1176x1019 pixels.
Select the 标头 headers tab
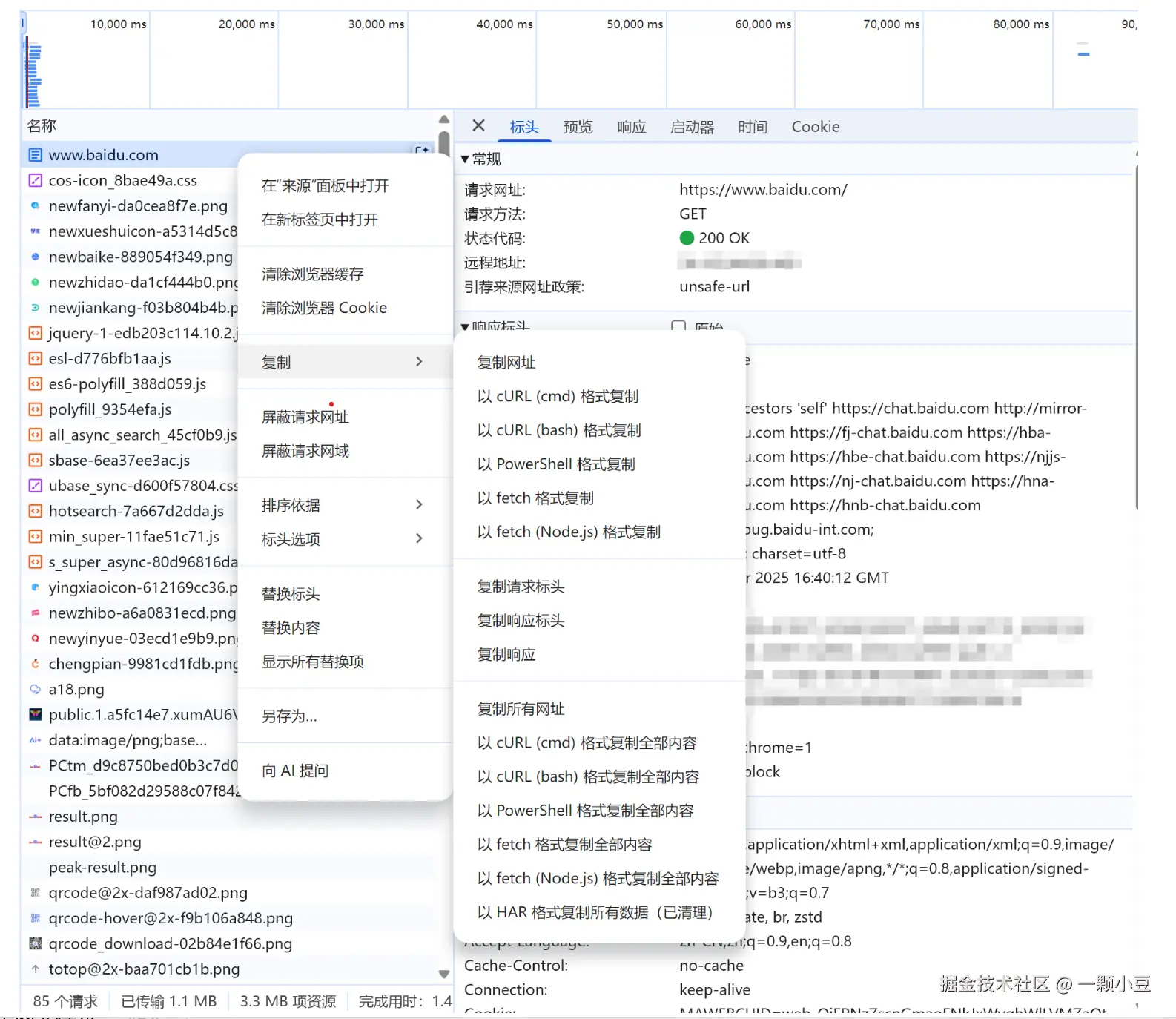coord(524,127)
